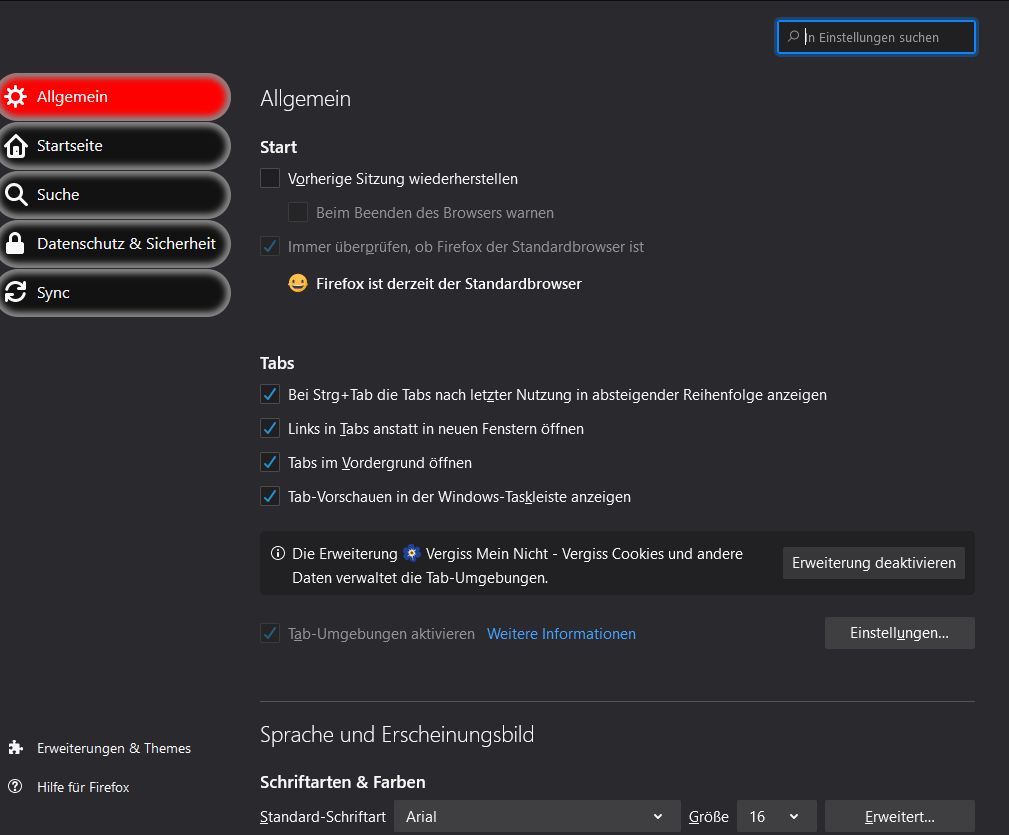Click the magnifier icon beside Suche
The image size is (1009, 835).
pyautogui.click(x=15, y=194)
